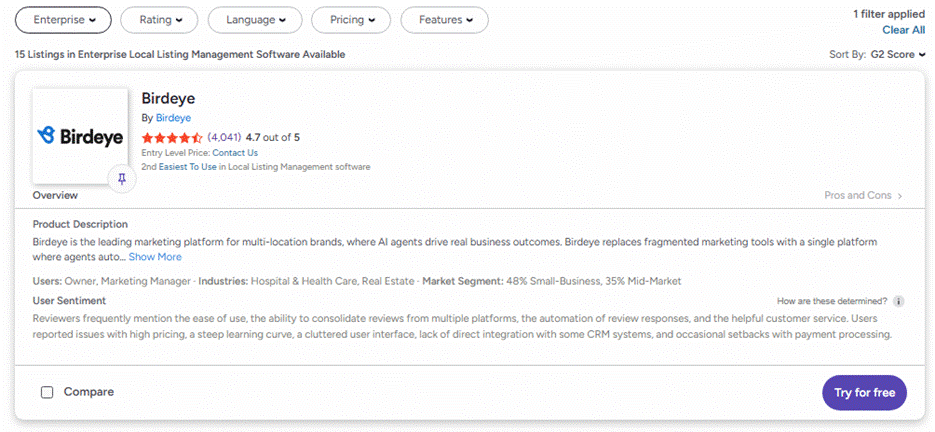Open the Enterprise filter dropdown
The height and width of the screenshot is (432, 935).
pos(63,20)
